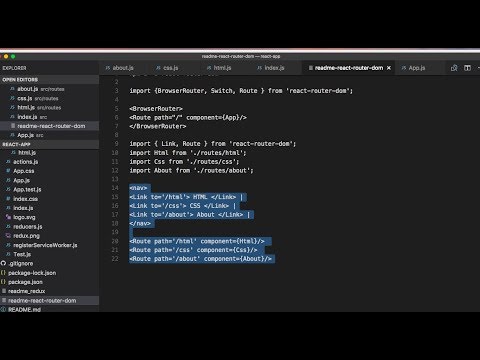This screenshot has height=360, width=480.
Task: Click the Route path="/" component={App} line
Action: (x=188, y=117)
